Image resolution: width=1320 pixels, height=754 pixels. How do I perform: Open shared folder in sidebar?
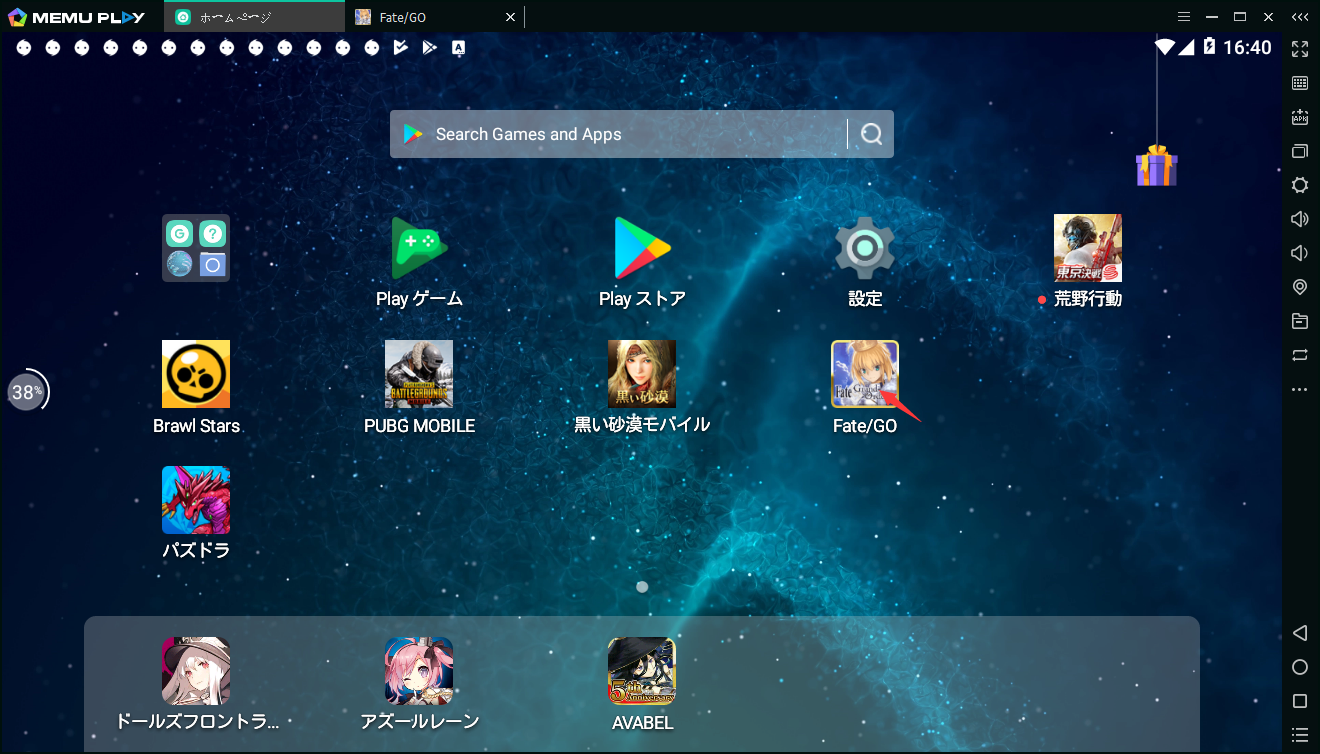click(1300, 321)
